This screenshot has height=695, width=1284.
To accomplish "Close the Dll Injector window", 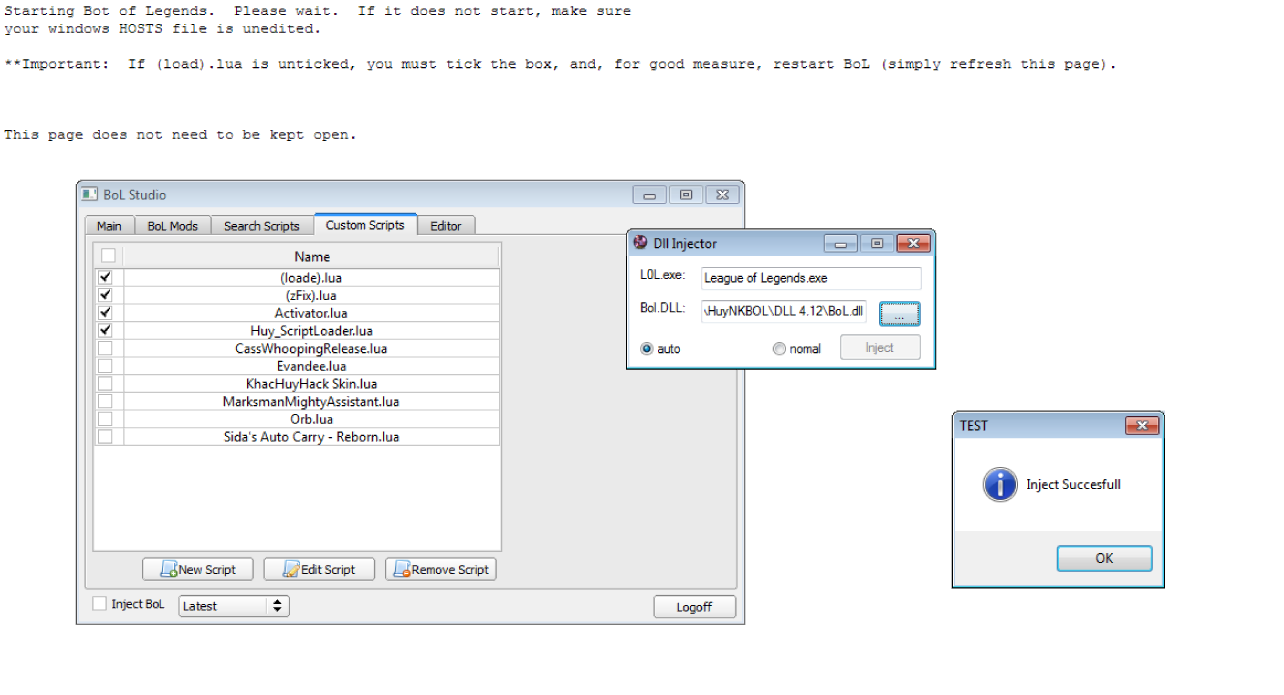I will click(913, 243).
